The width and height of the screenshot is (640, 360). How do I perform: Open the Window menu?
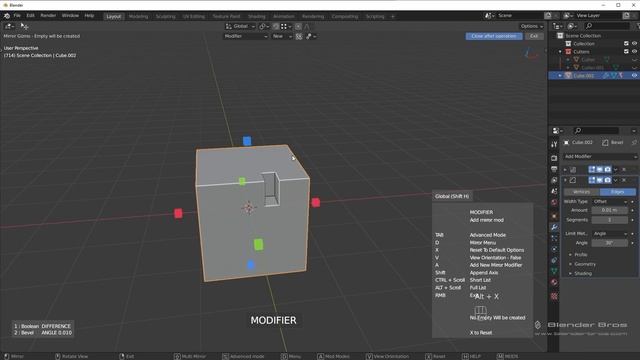(x=70, y=16)
